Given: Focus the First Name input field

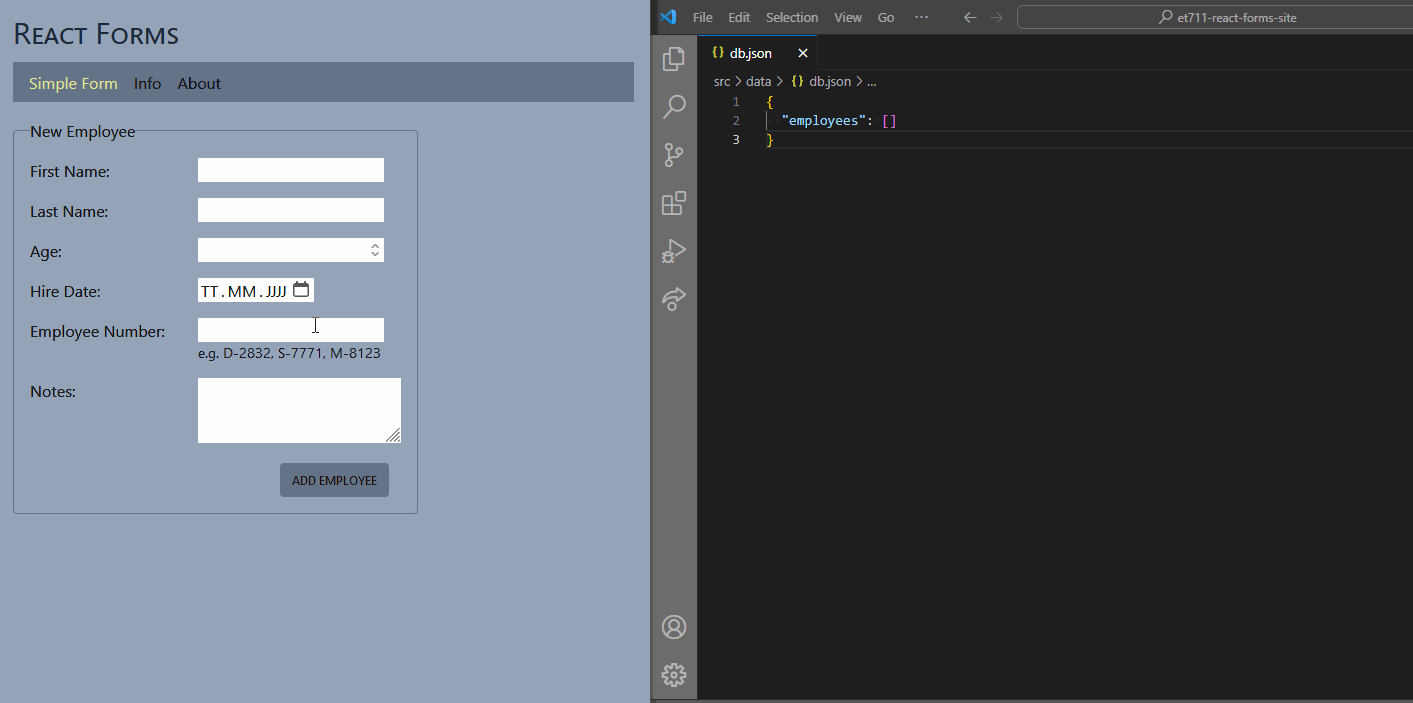Looking at the screenshot, I should pos(291,170).
